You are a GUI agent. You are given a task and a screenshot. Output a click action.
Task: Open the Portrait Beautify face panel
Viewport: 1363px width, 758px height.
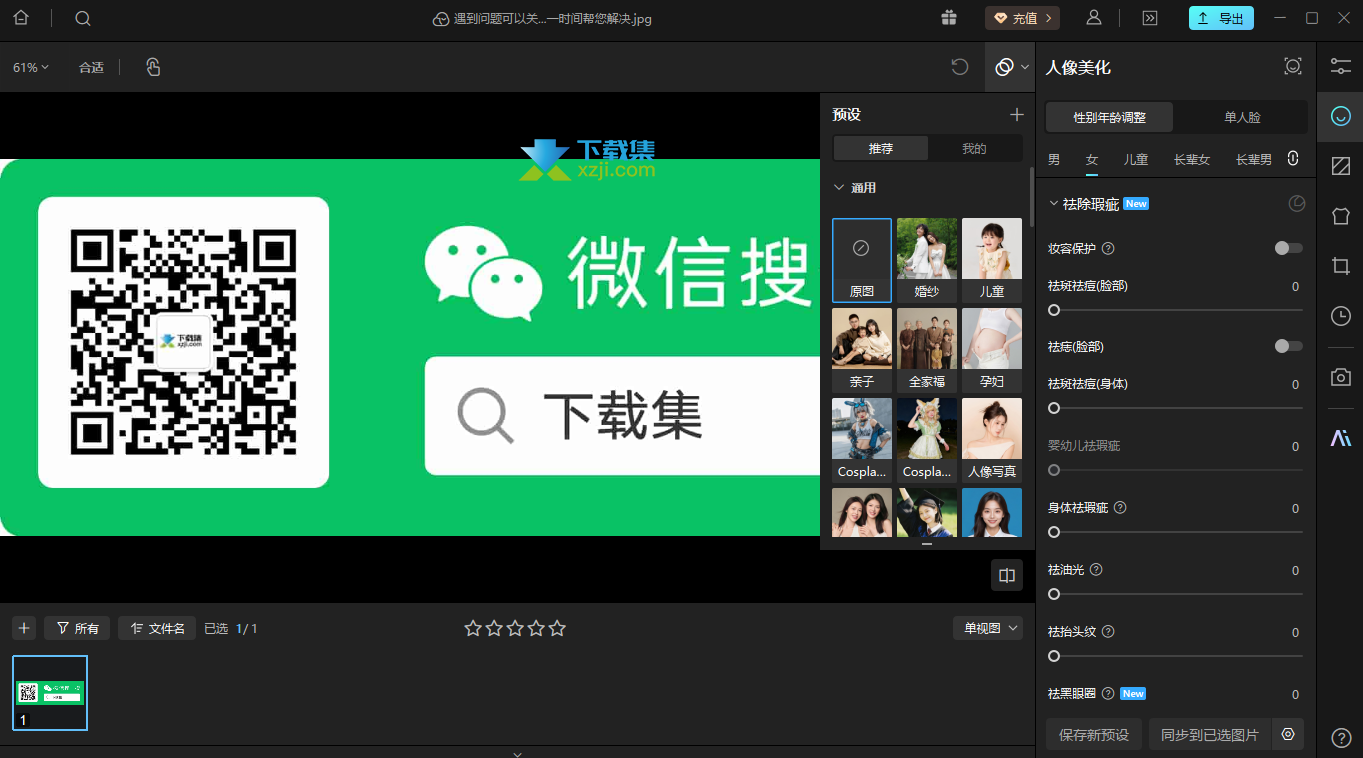[1340, 117]
